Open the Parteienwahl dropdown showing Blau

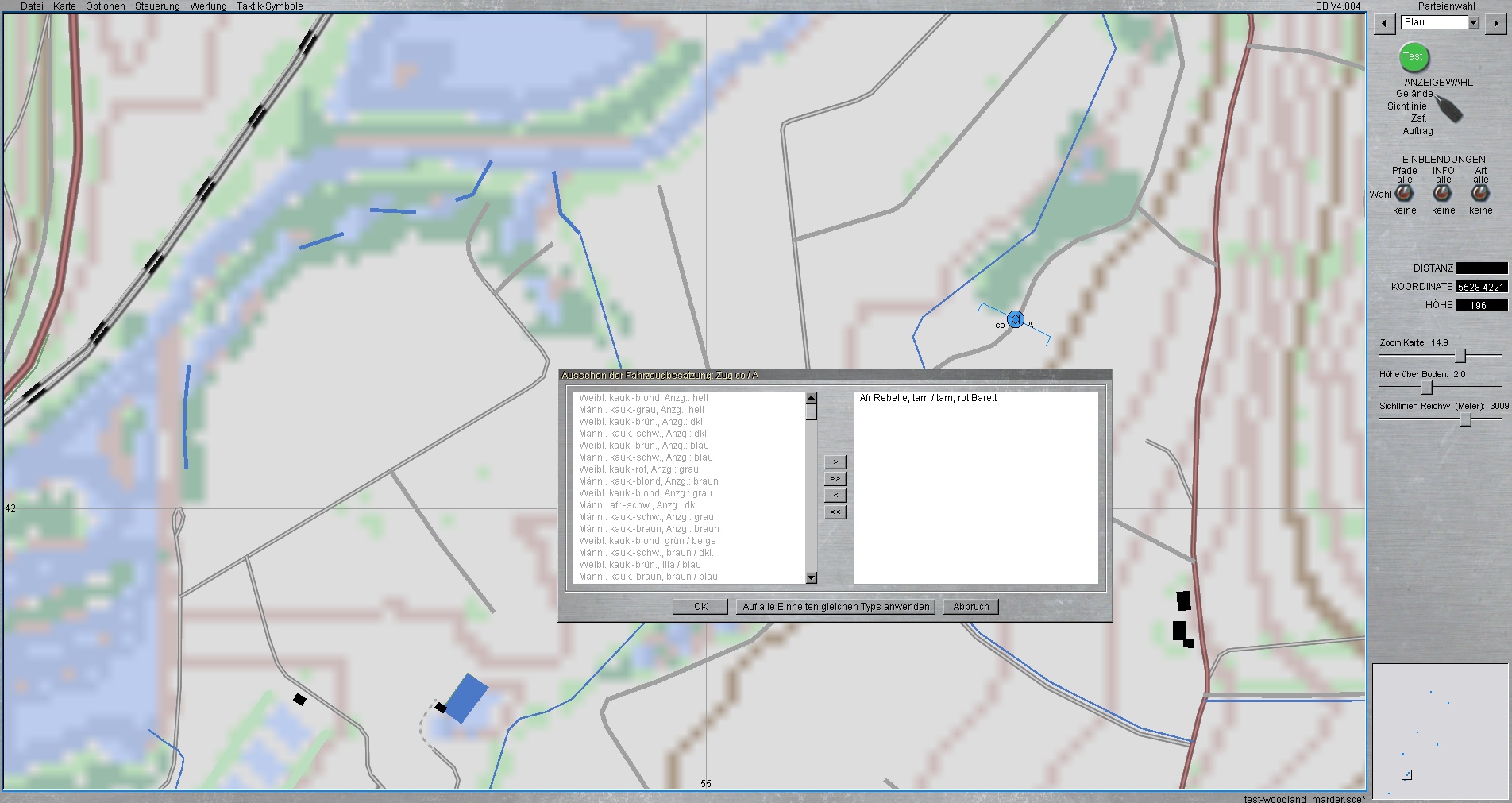point(1473,23)
